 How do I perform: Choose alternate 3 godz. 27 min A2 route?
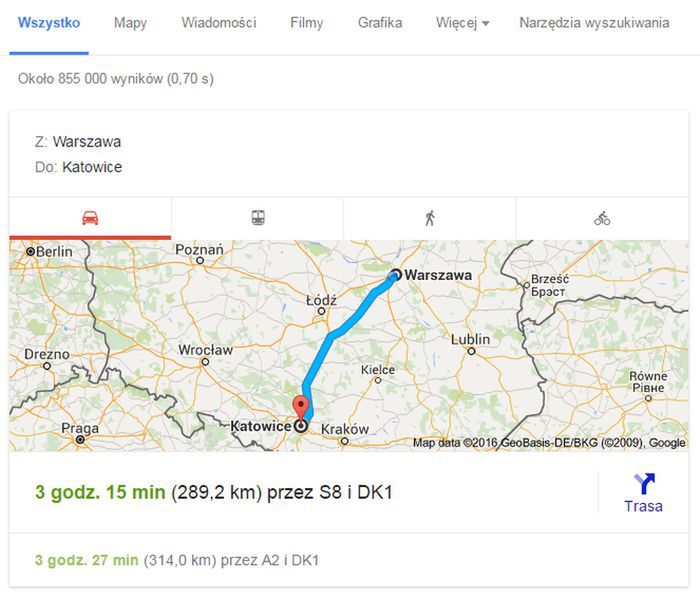[177, 560]
